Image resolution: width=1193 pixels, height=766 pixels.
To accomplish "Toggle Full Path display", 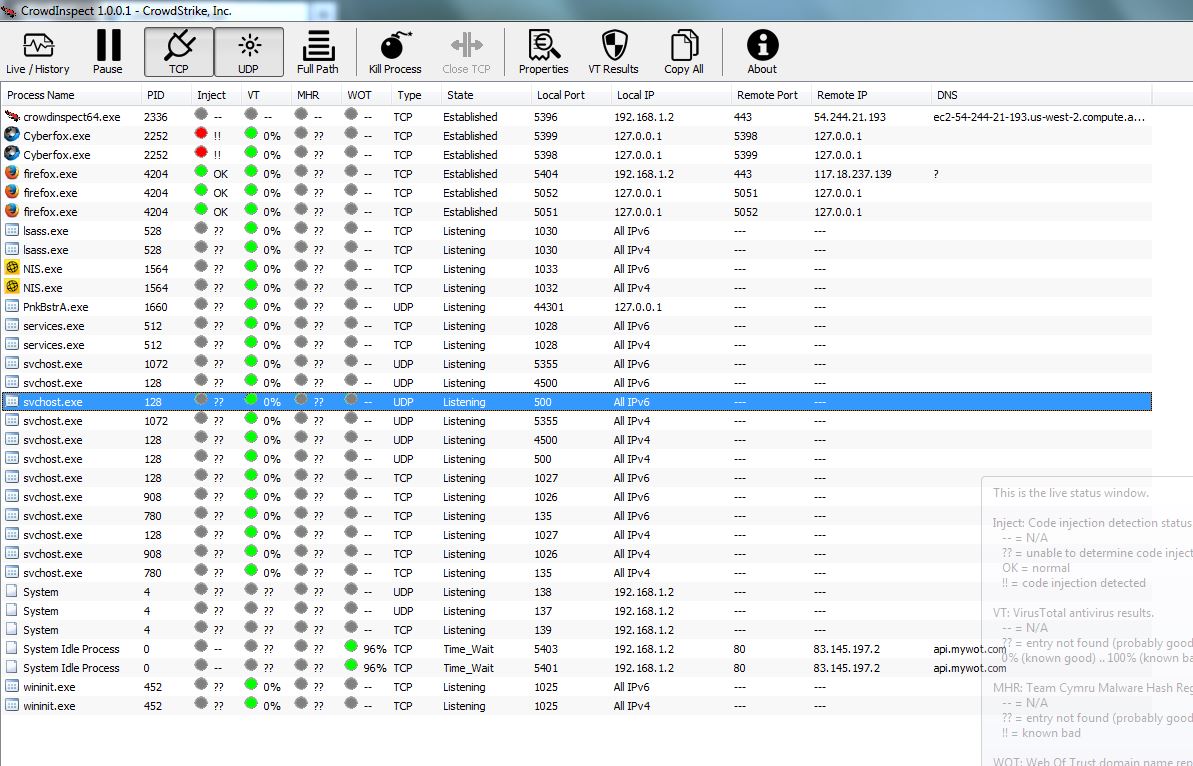I will (318, 53).
